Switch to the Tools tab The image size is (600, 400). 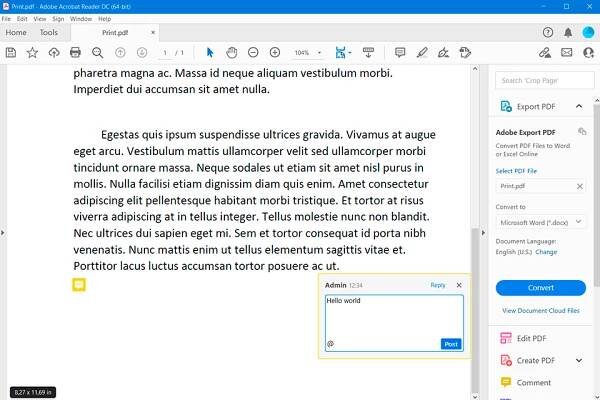[49, 33]
